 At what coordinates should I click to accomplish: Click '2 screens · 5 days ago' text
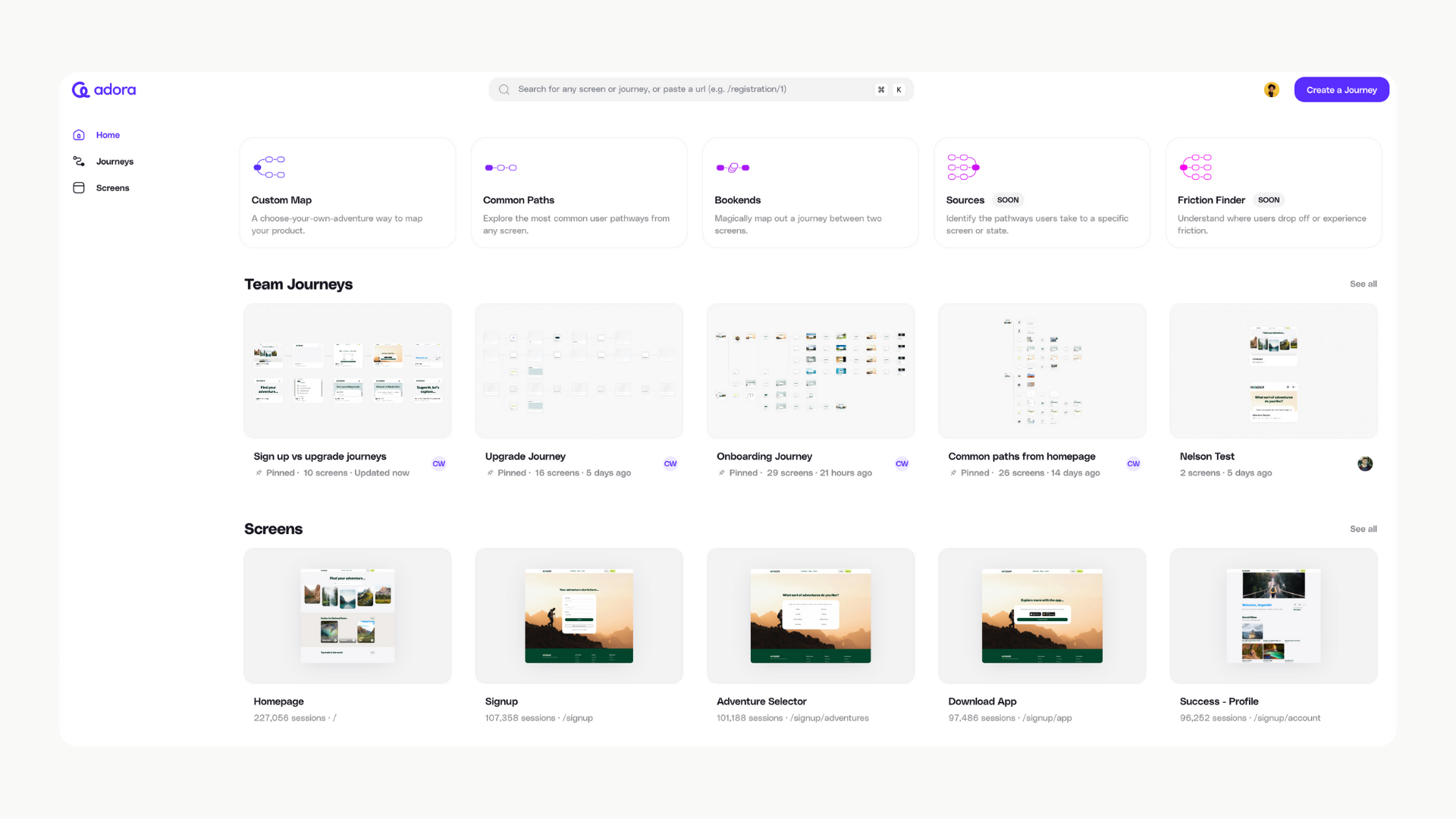[x=1225, y=473]
